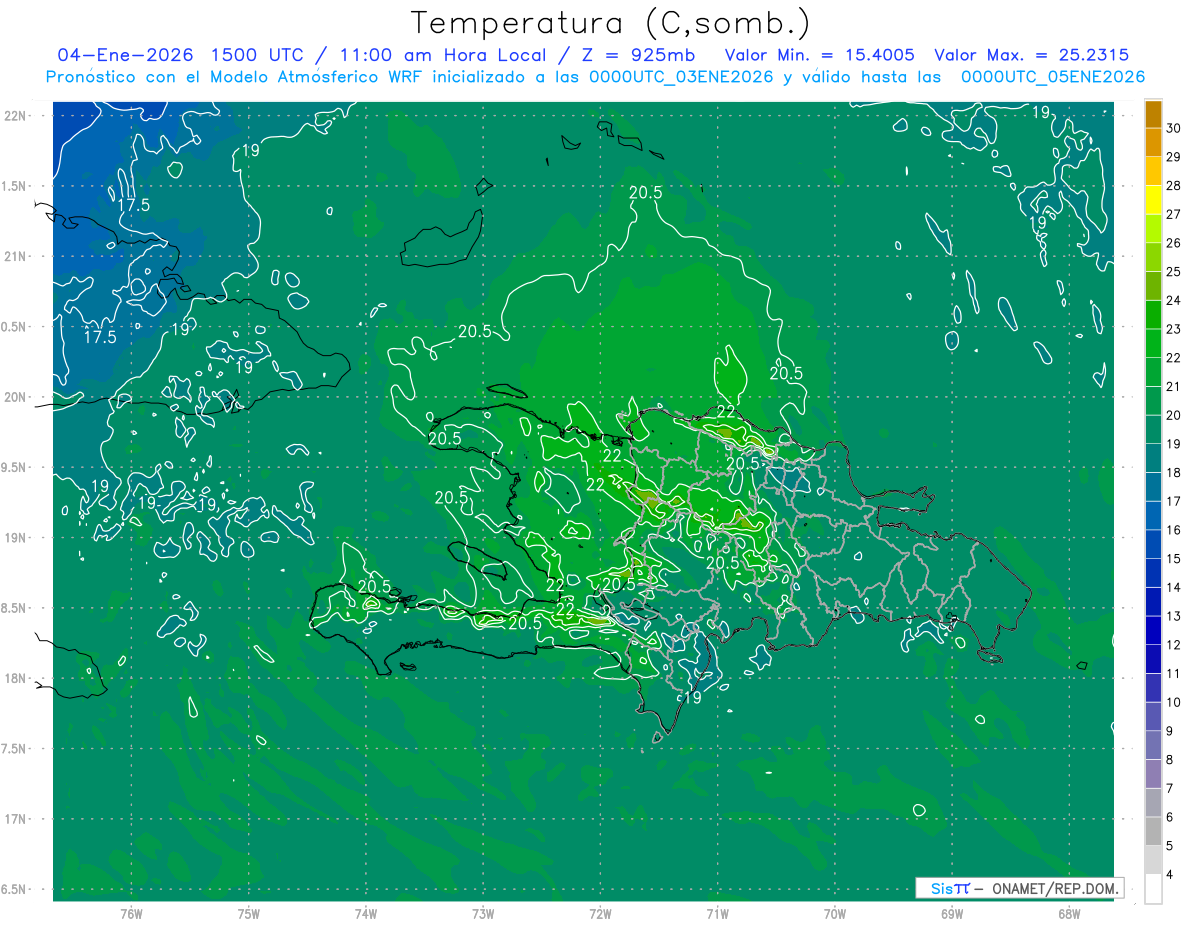This screenshot has height=927, width=1200.
Task: Click the "21N" latitude label
Action: pos(17,256)
